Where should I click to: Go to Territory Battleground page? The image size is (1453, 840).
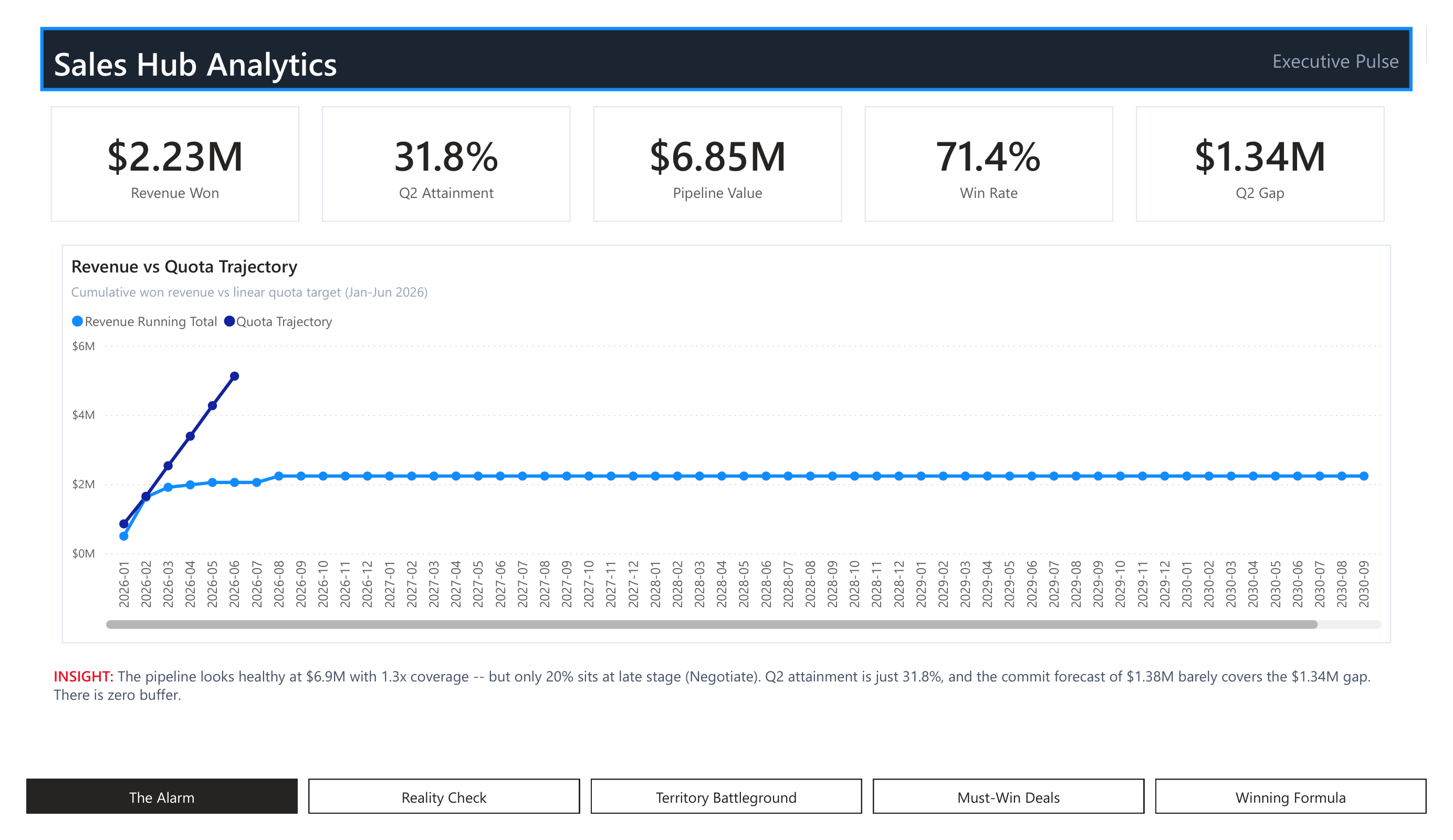[x=725, y=797]
